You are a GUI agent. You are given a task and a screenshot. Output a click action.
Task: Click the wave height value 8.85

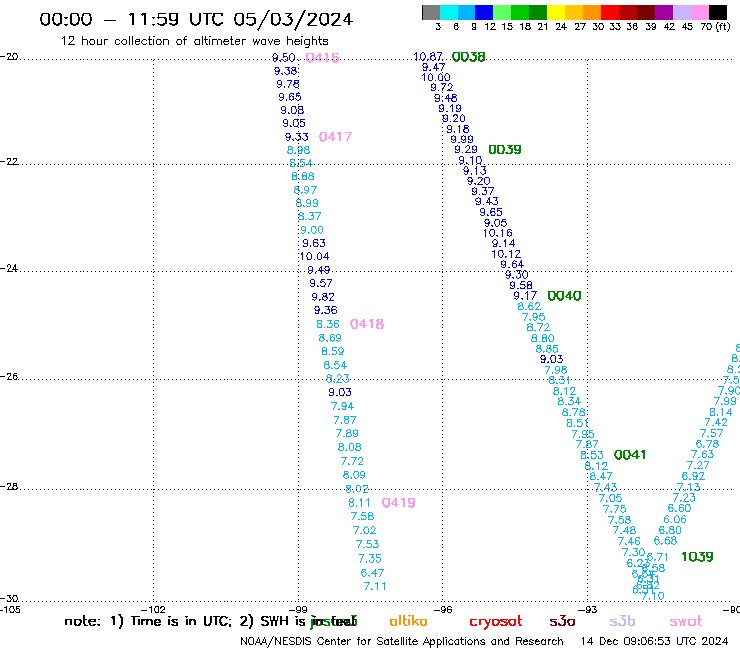point(547,349)
